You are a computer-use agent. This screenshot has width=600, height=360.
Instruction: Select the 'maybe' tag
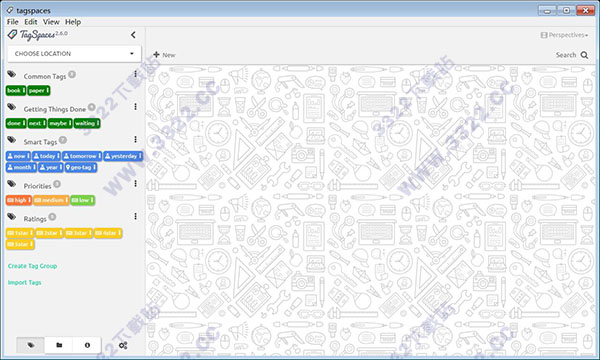(60, 123)
